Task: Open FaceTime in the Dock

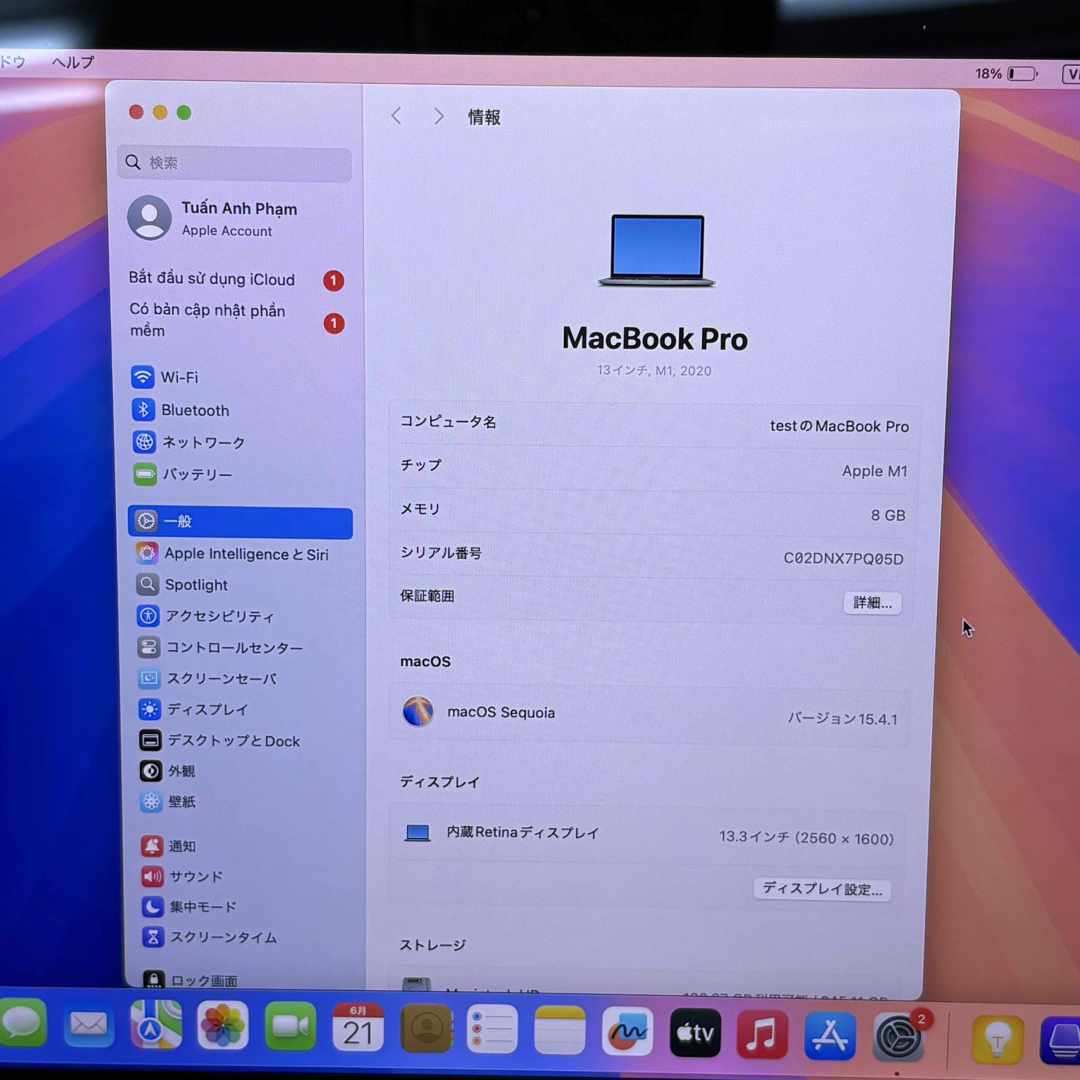Action: click(290, 1027)
